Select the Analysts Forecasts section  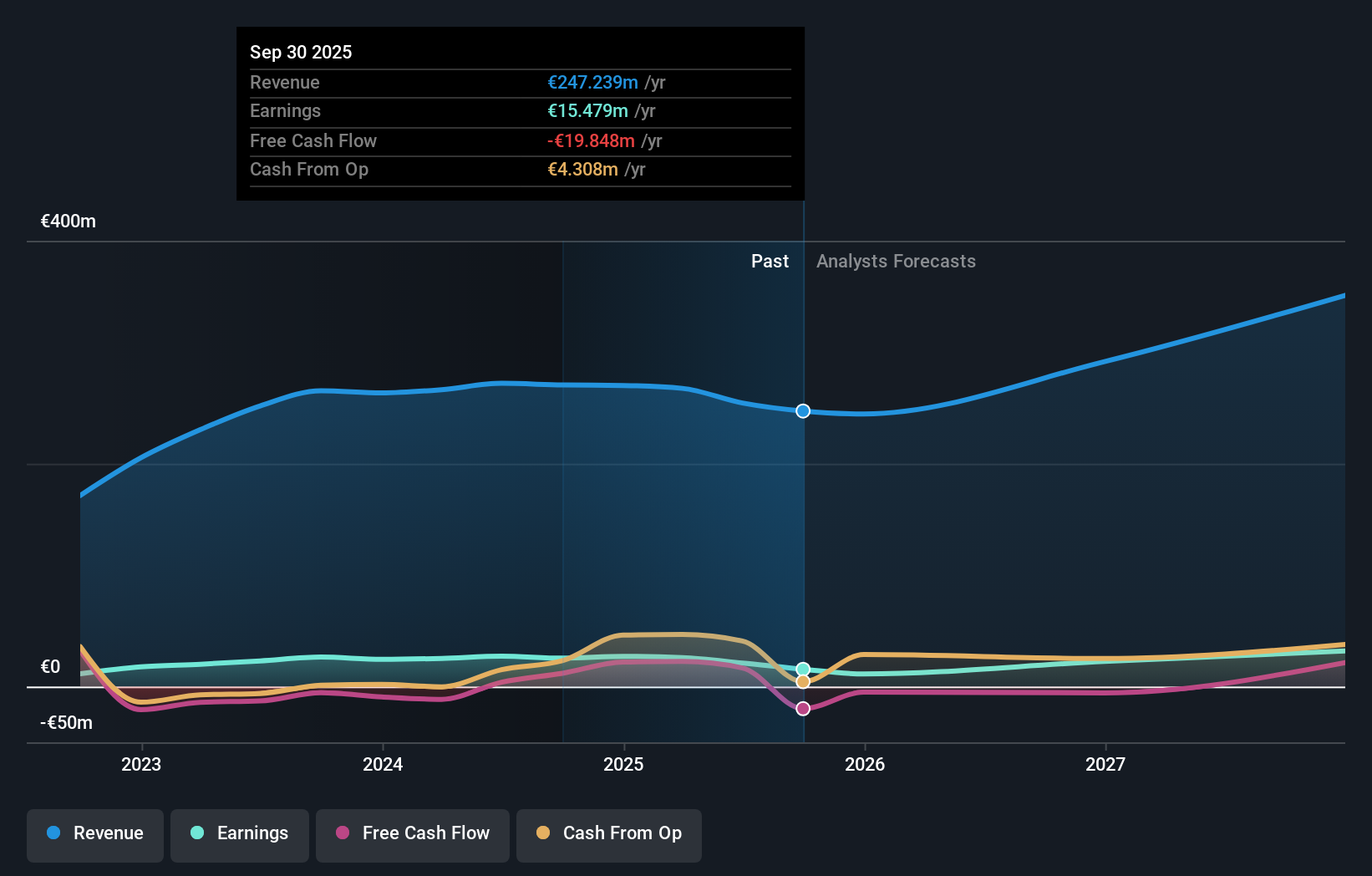click(x=895, y=261)
